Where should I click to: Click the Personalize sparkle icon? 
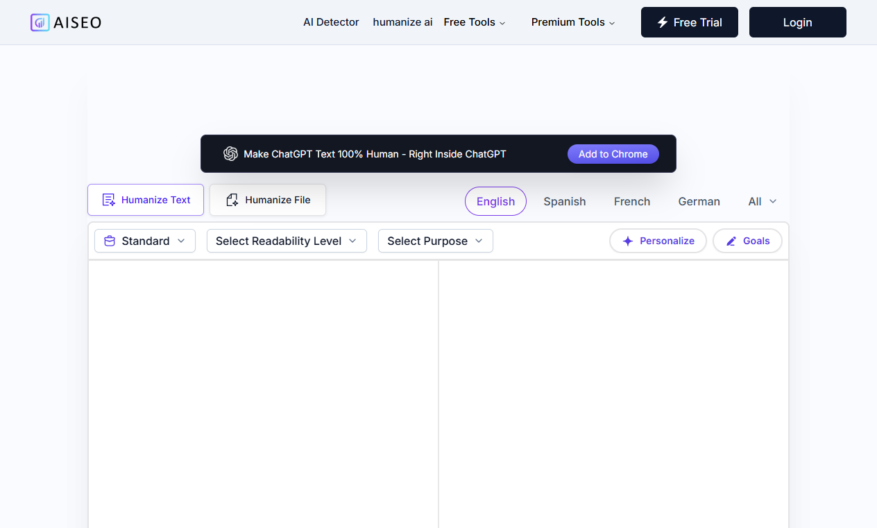point(628,241)
